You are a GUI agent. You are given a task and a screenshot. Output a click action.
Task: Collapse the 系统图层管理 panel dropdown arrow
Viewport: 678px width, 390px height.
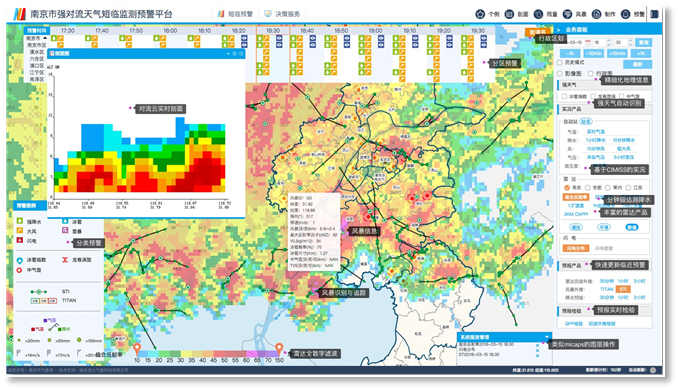pyautogui.click(x=547, y=337)
